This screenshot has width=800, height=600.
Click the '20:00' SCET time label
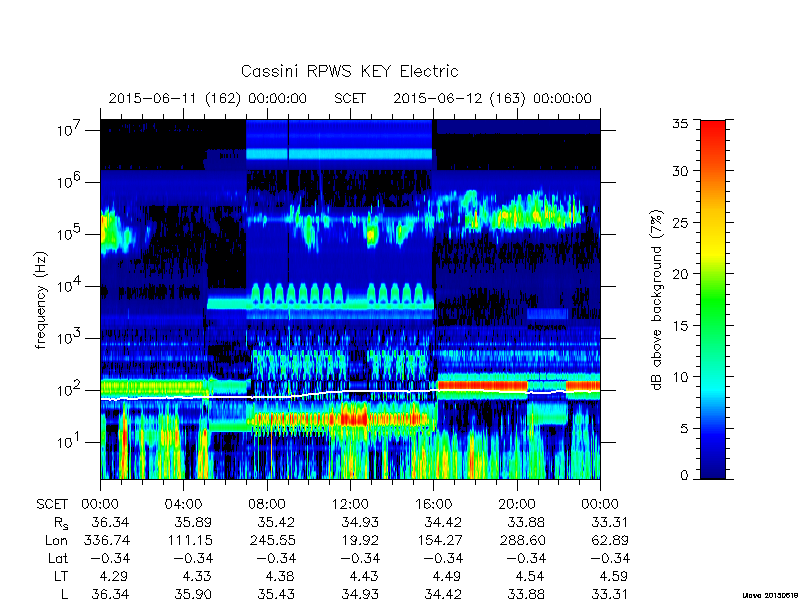(517, 505)
